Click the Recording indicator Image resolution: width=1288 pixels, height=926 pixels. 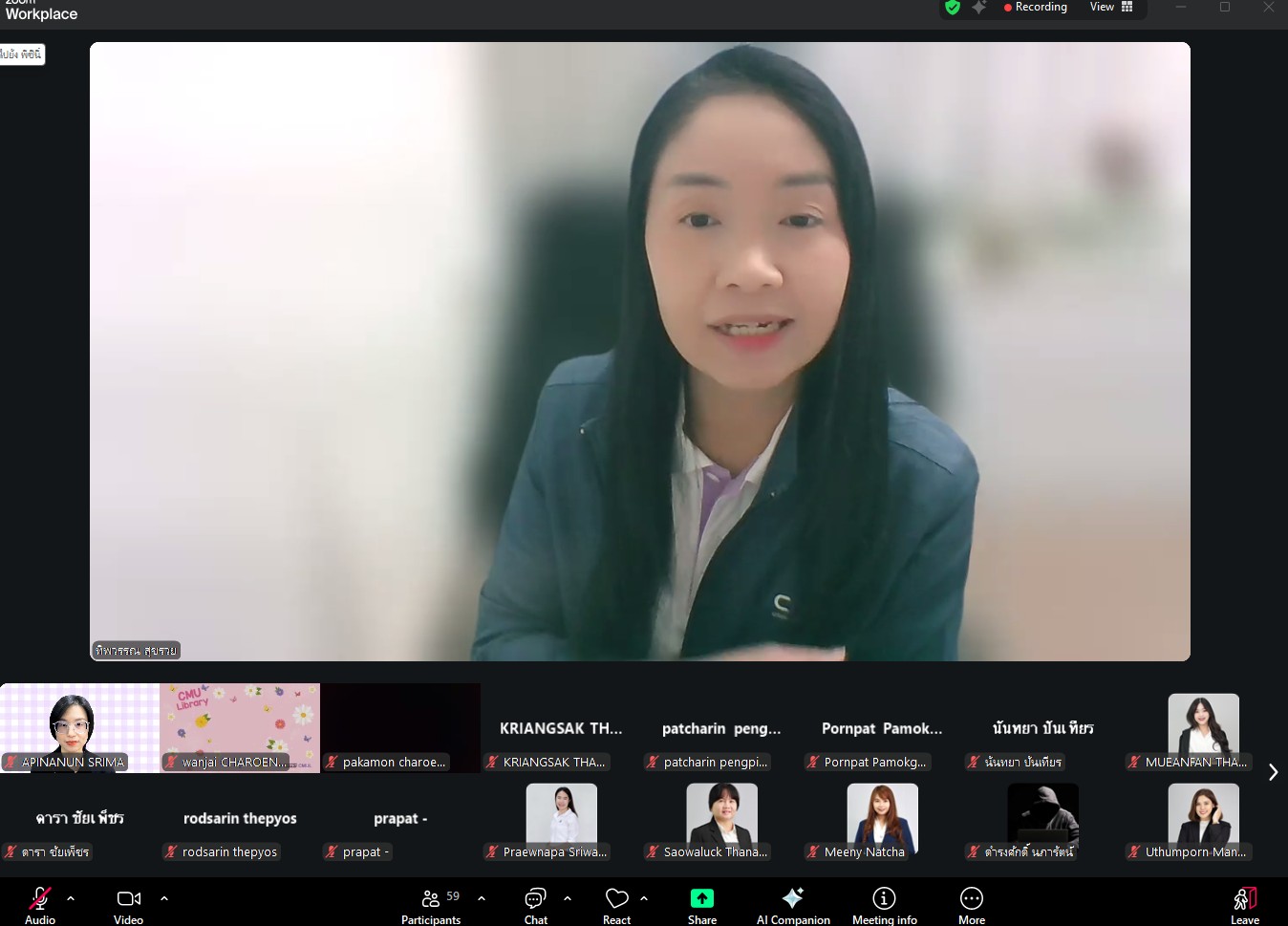click(1035, 8)
